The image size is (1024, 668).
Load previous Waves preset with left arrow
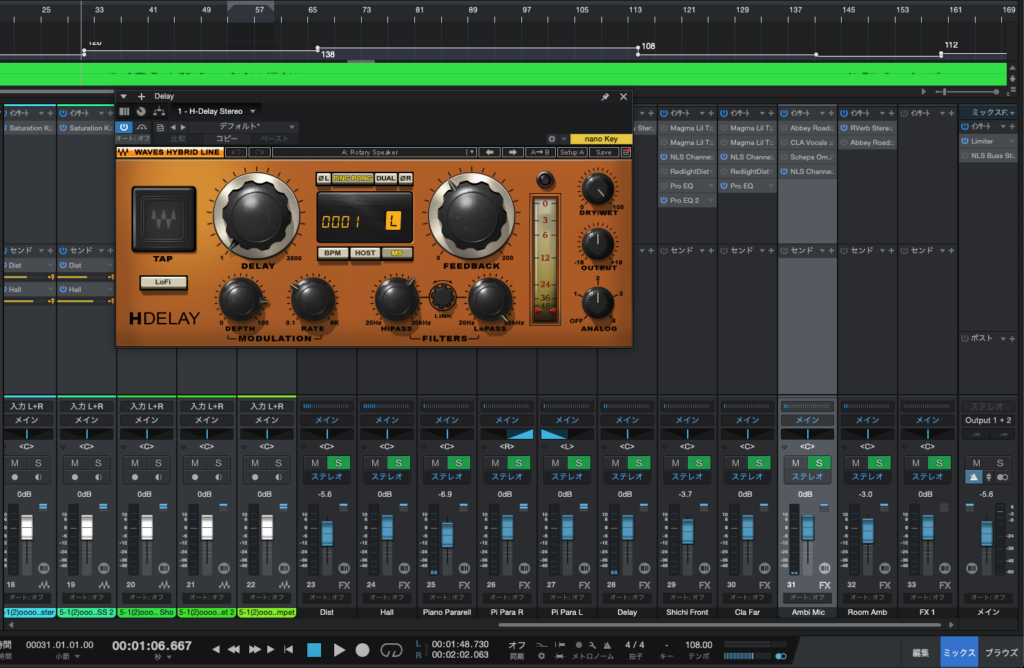489,152
